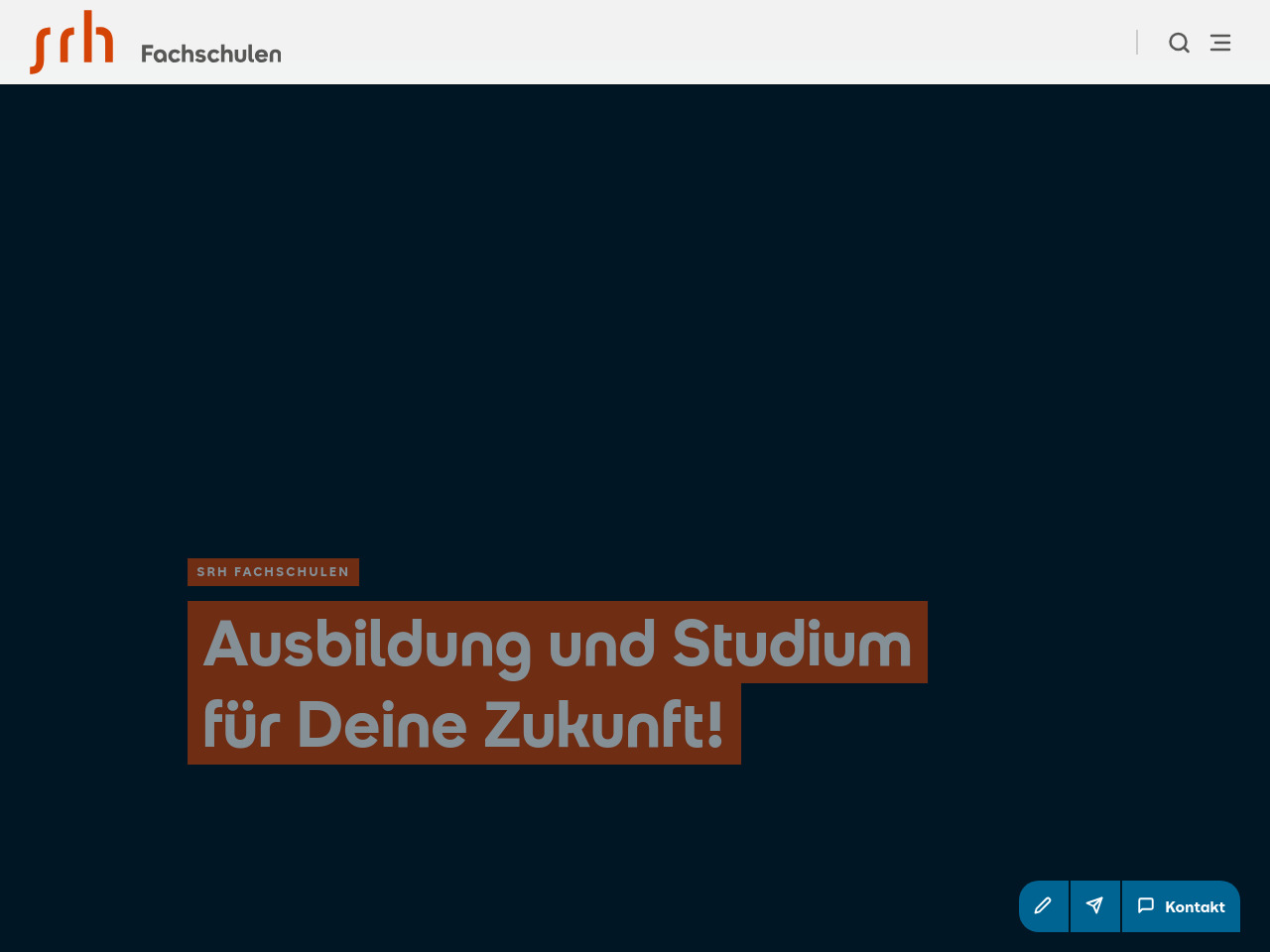Go to the Fachschulen wordmark link

pos(210,54)
